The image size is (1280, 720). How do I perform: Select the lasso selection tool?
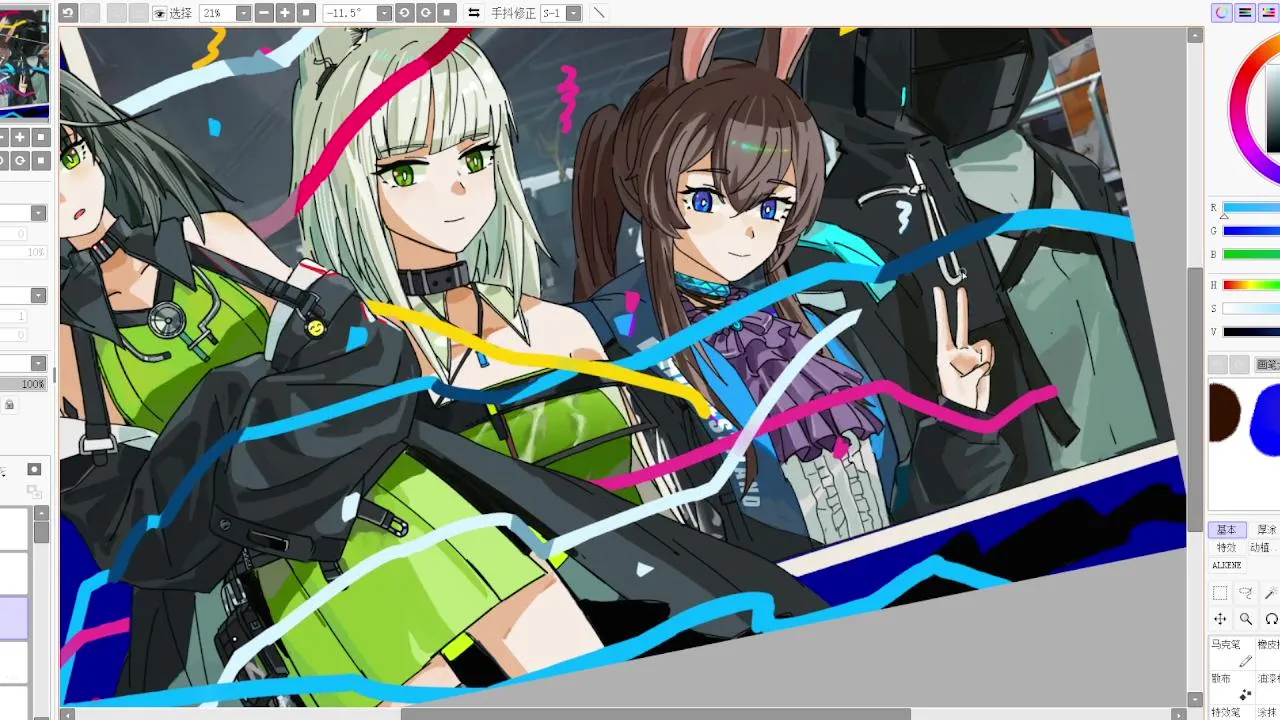(1246, 593)
